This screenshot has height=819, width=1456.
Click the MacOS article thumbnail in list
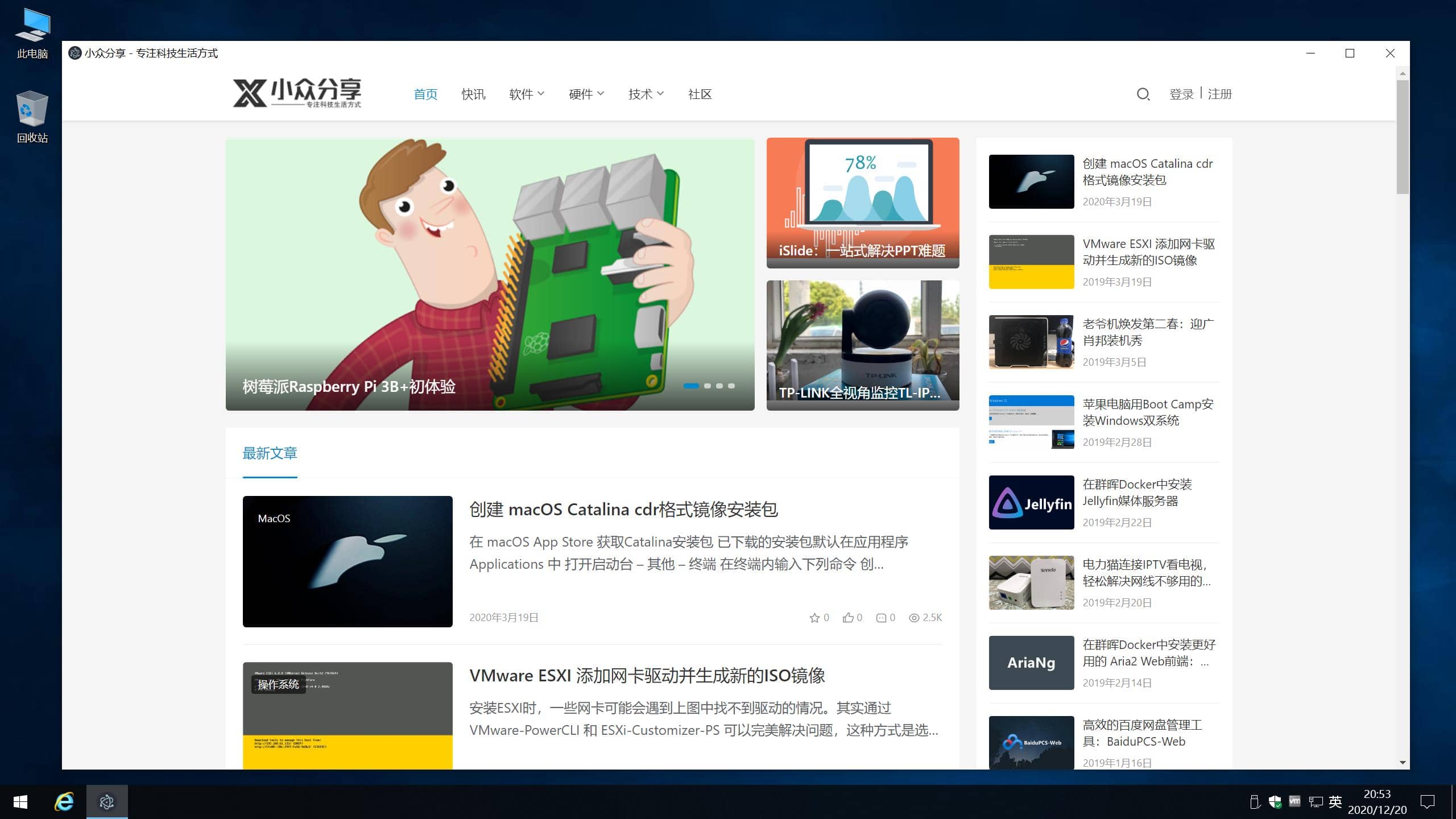coord(348,562)
